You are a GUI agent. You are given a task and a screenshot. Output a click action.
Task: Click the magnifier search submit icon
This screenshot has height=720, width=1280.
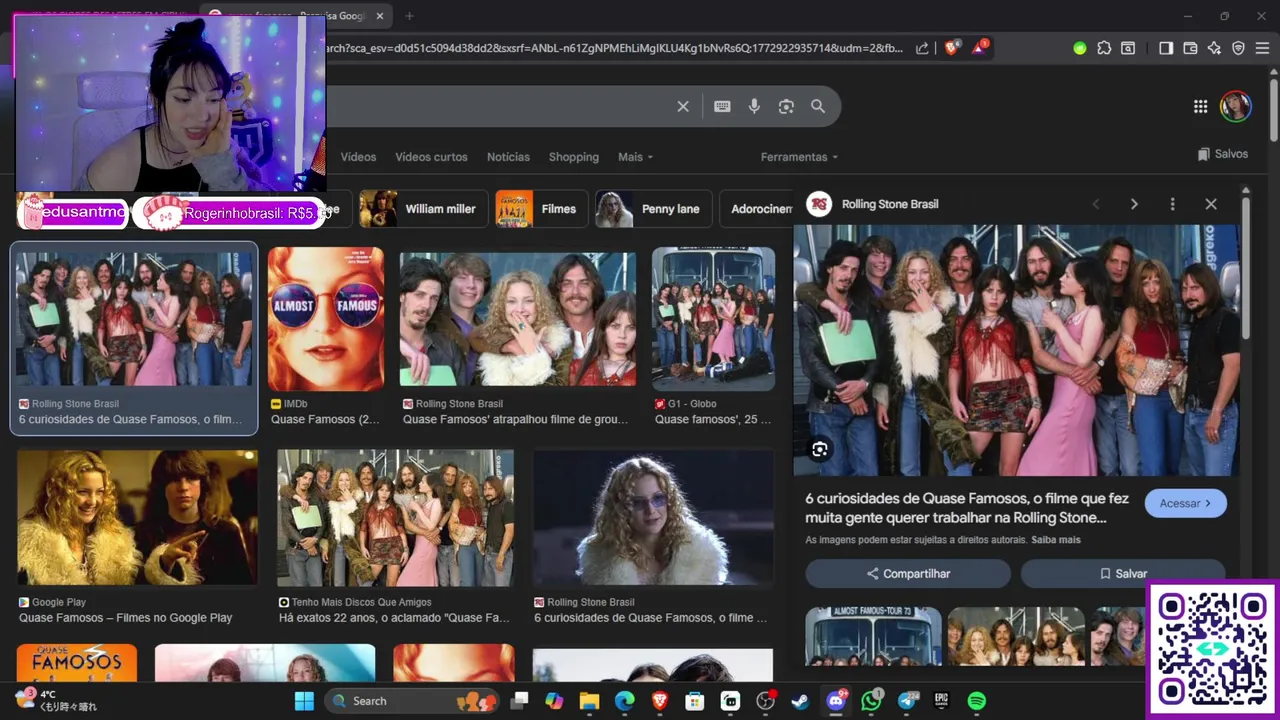tap(818, 106)
